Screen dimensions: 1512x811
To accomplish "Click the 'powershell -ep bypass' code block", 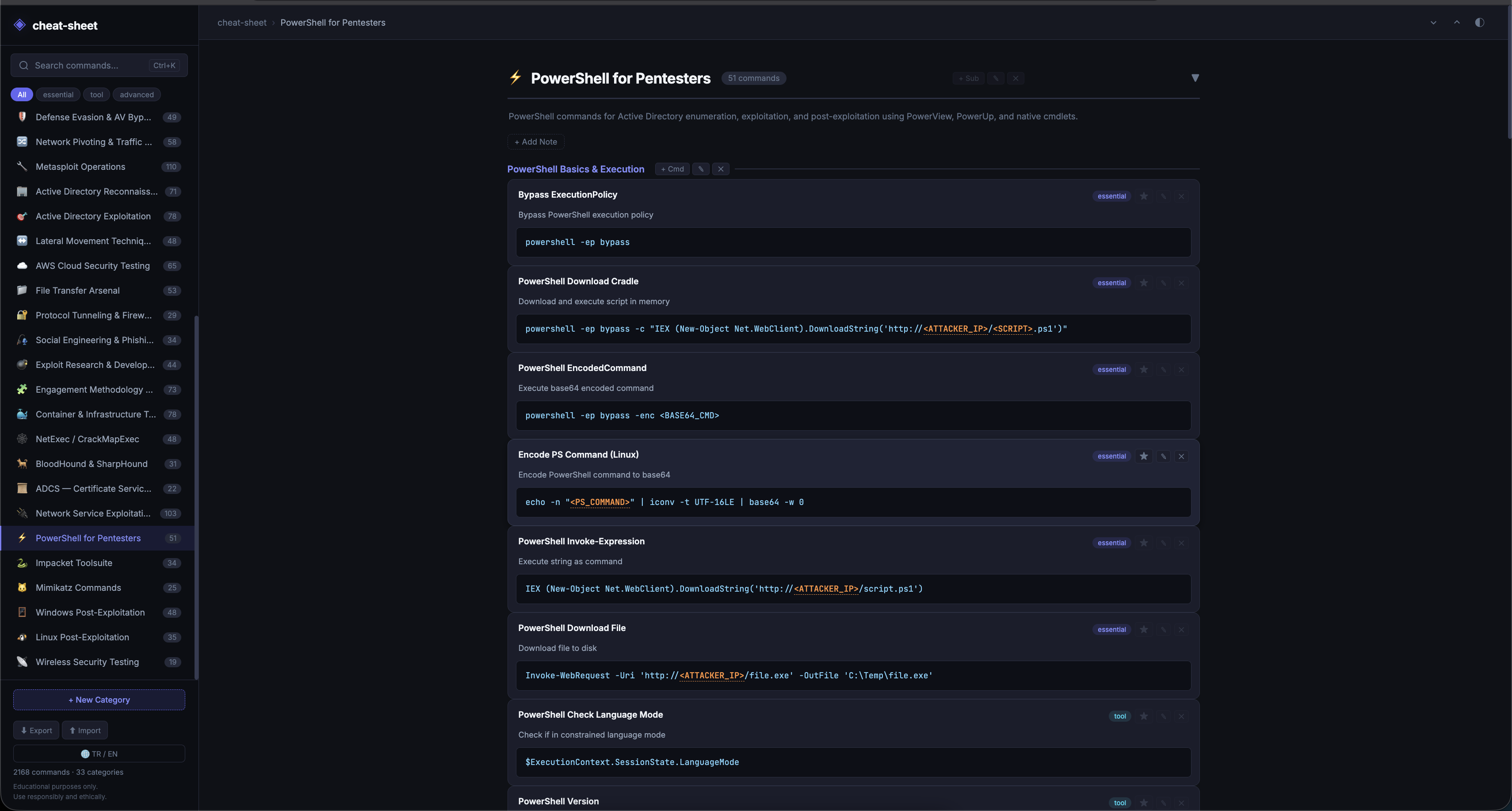I will (x=853, y=242).
